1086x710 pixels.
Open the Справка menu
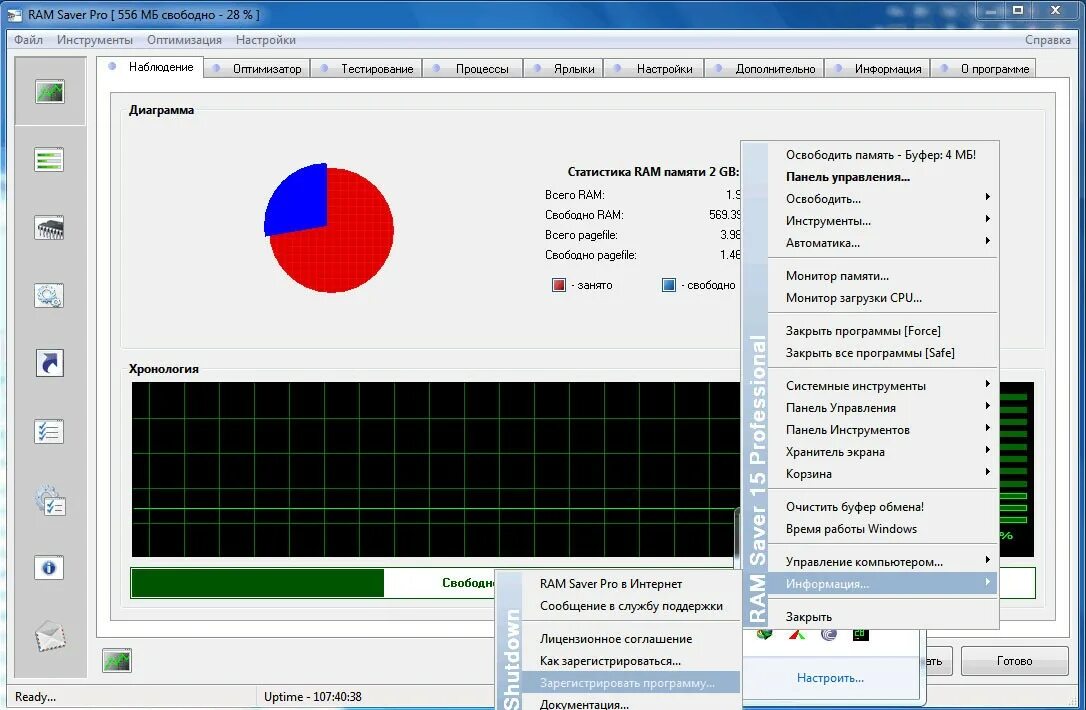(x=1047, y=39)
